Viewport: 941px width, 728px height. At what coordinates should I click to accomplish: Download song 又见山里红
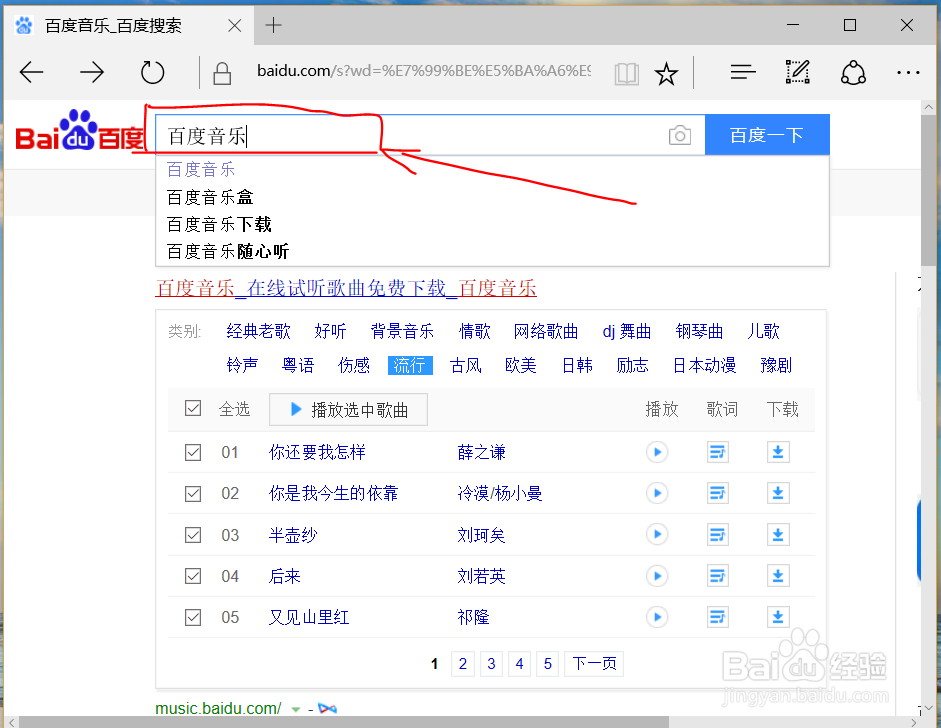click(x=778, y=617)
